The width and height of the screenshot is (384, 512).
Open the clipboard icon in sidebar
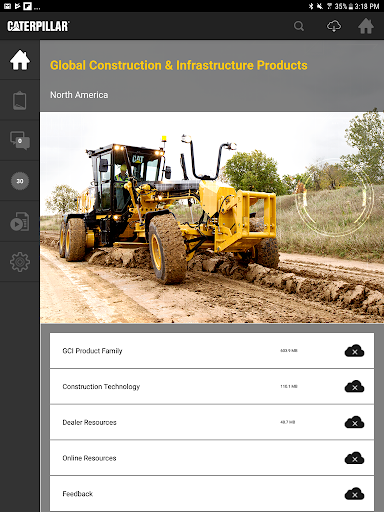20,100
